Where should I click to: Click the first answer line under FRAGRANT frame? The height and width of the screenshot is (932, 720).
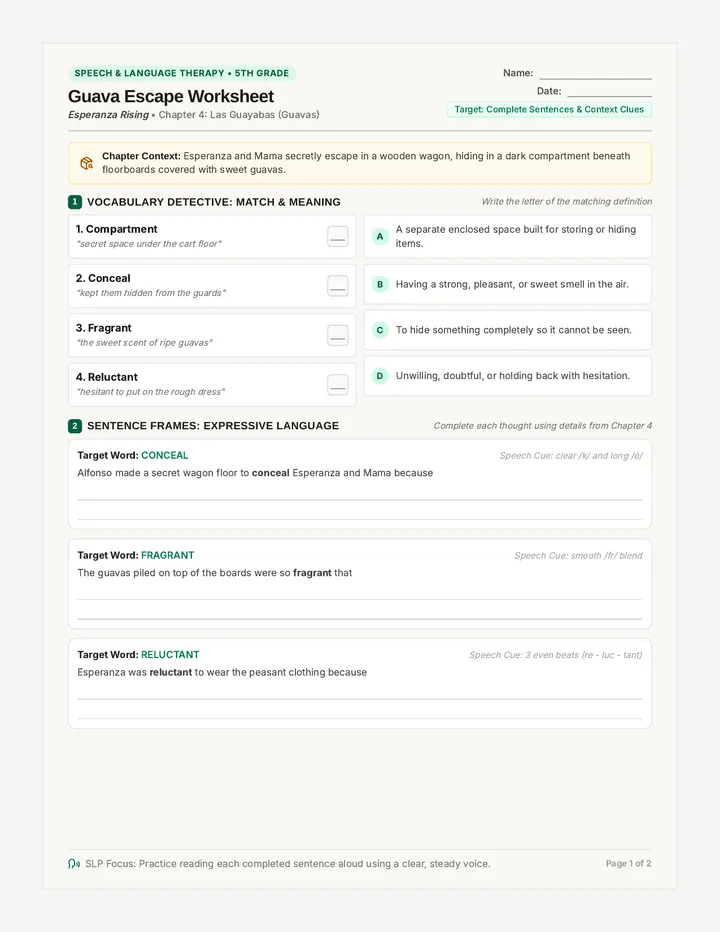pyautogui.click(x=360, y=599)
